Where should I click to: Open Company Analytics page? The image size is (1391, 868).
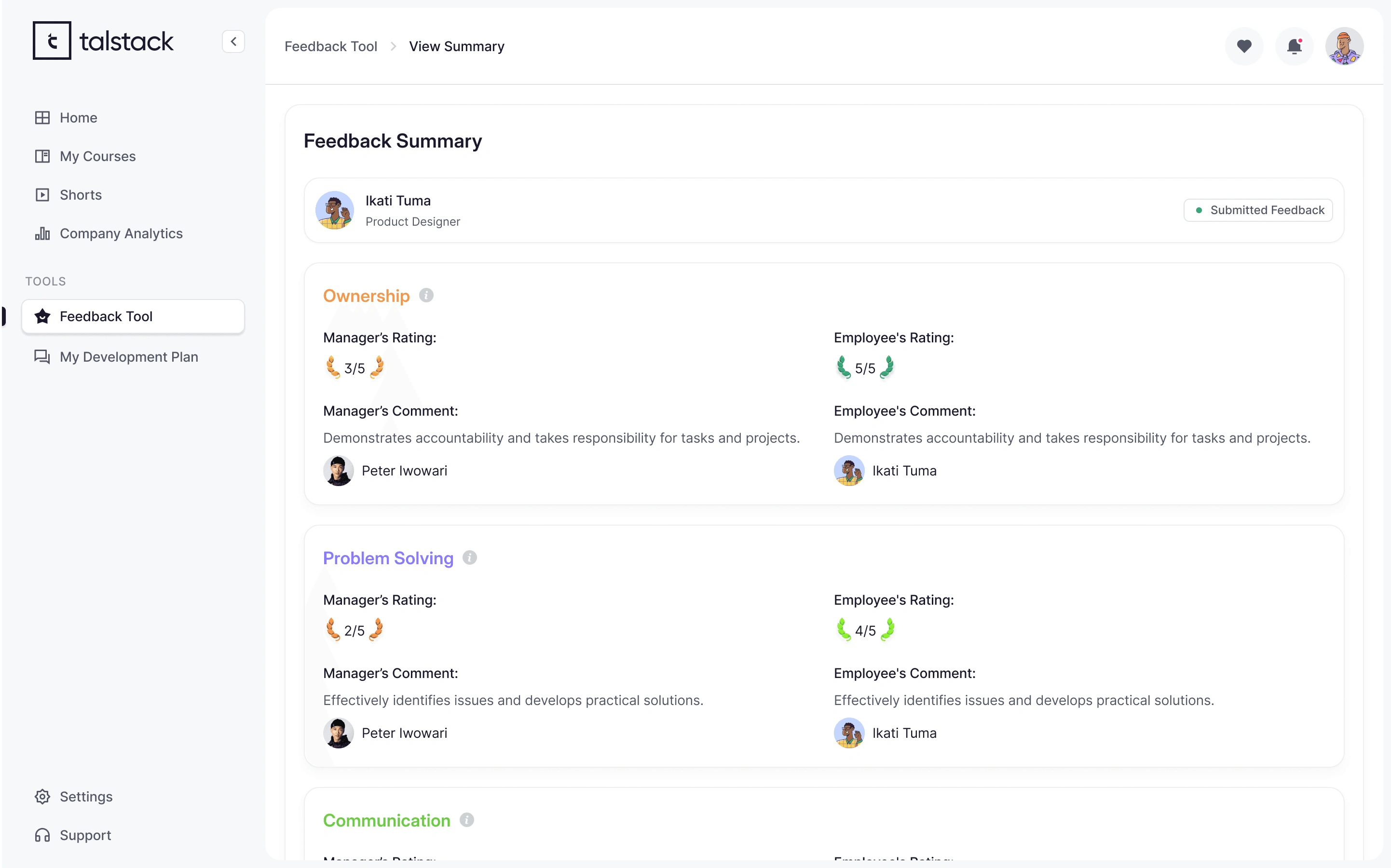pos(121,233)
